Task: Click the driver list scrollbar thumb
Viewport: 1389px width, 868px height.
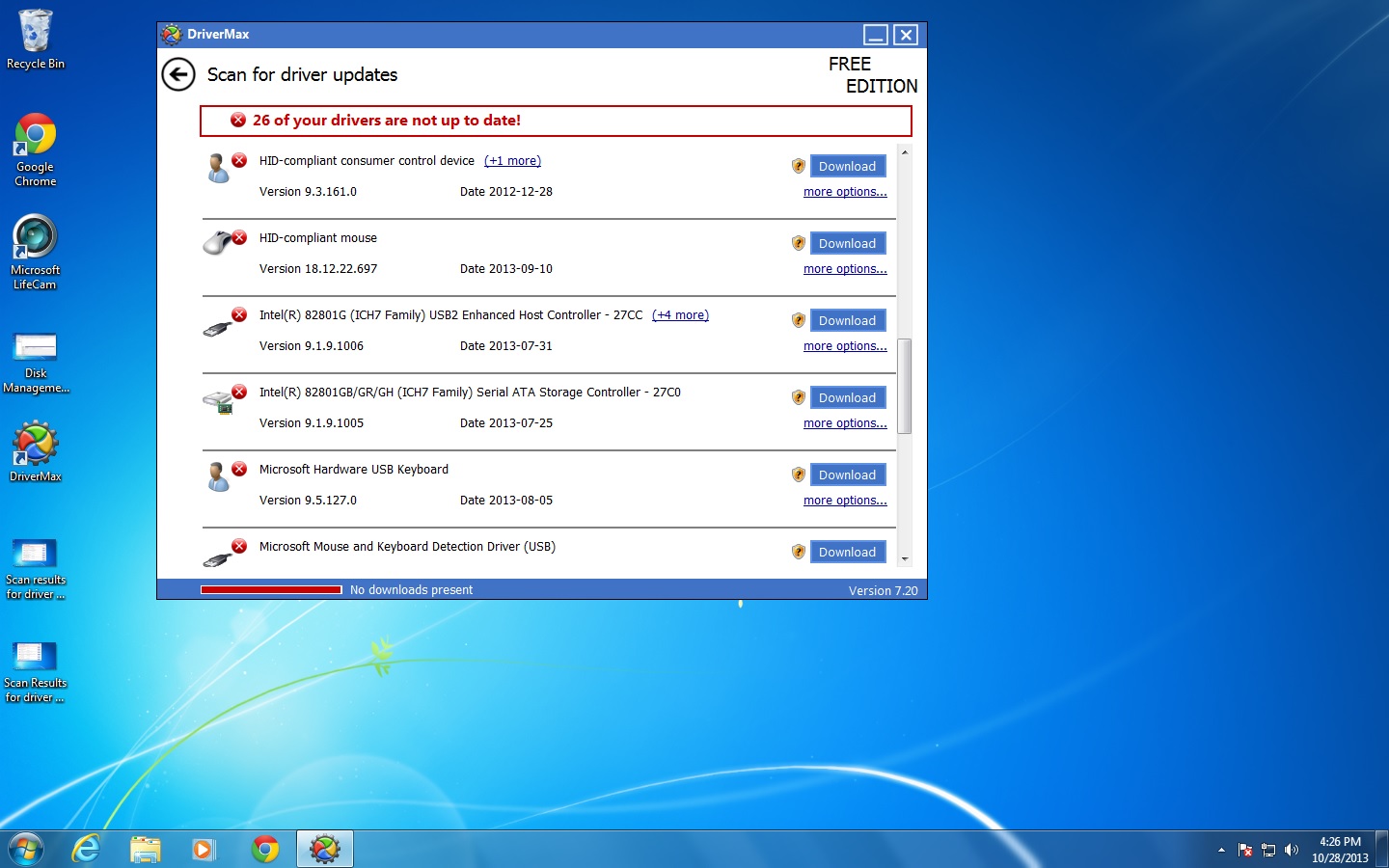Action: click(x=905, y=386)
